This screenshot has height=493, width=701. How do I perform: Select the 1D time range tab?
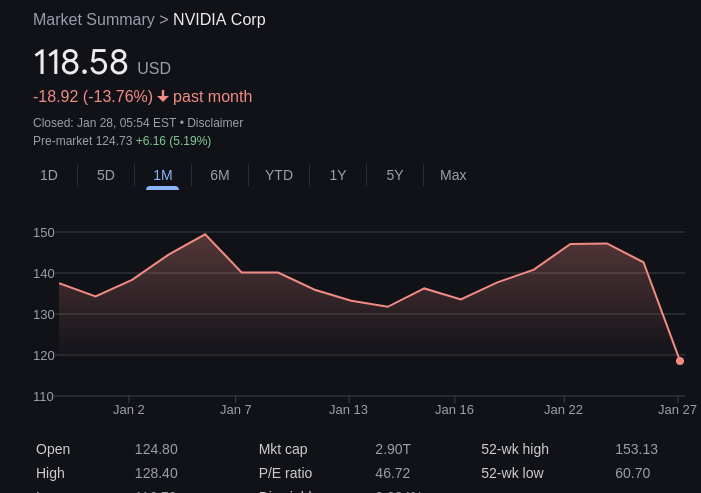point(49,175)
